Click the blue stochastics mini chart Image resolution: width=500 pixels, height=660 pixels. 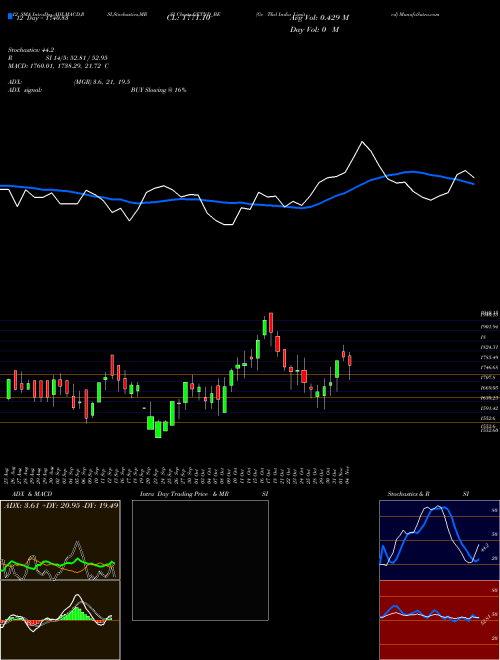[x=439, y=540]
